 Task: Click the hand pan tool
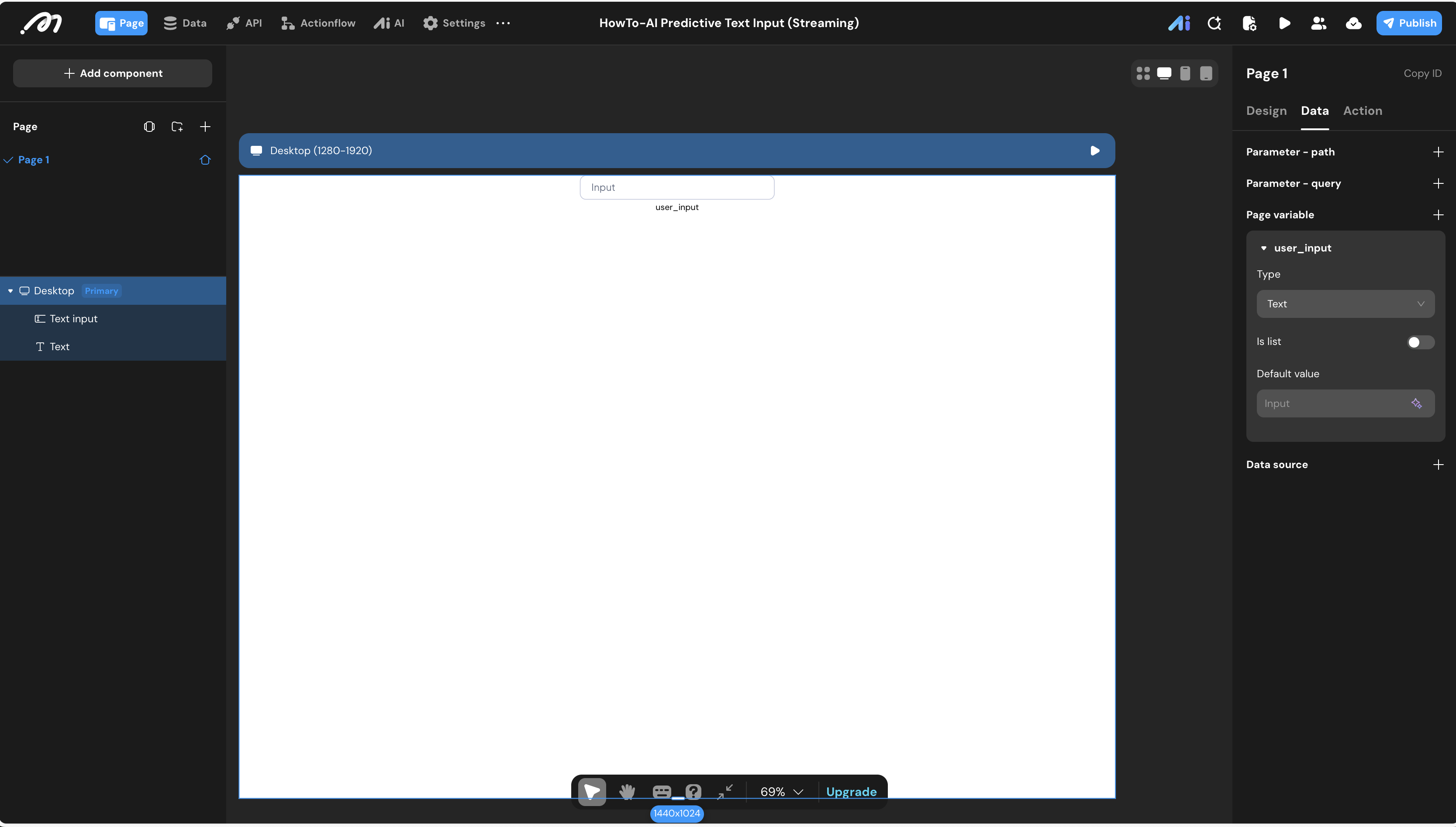click(627, 791)
